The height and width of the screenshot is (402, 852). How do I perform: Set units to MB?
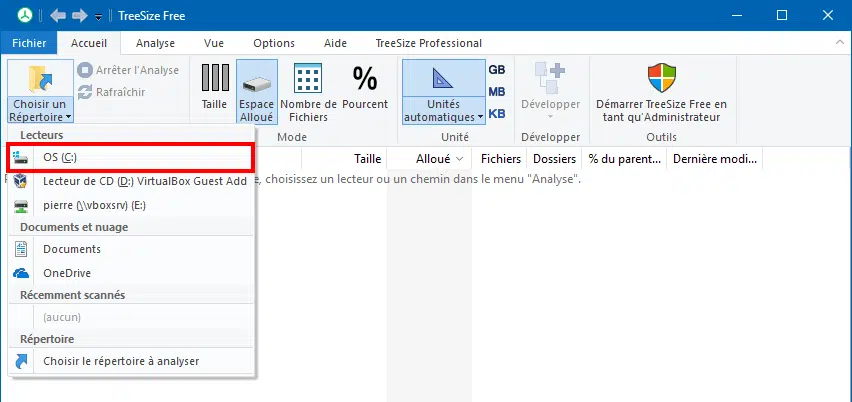497,92
